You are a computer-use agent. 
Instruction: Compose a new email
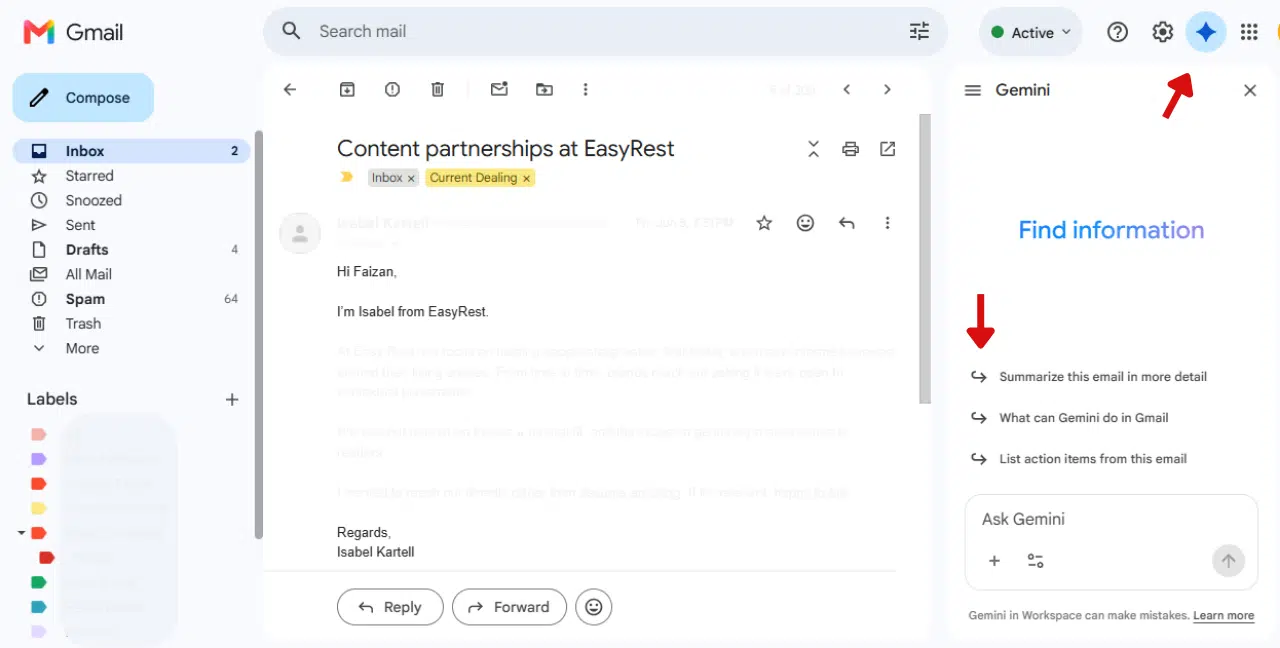[83, 98]
